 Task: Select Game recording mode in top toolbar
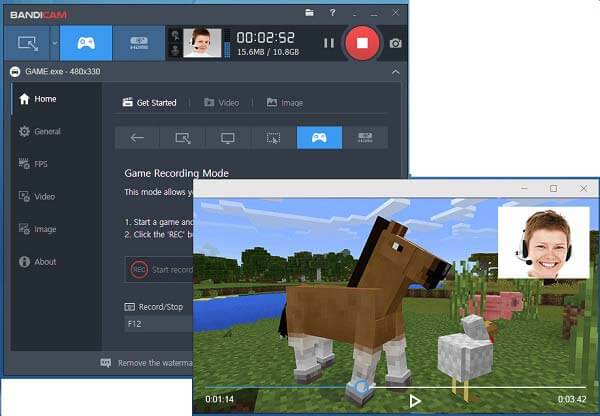(x=86, y=43)
